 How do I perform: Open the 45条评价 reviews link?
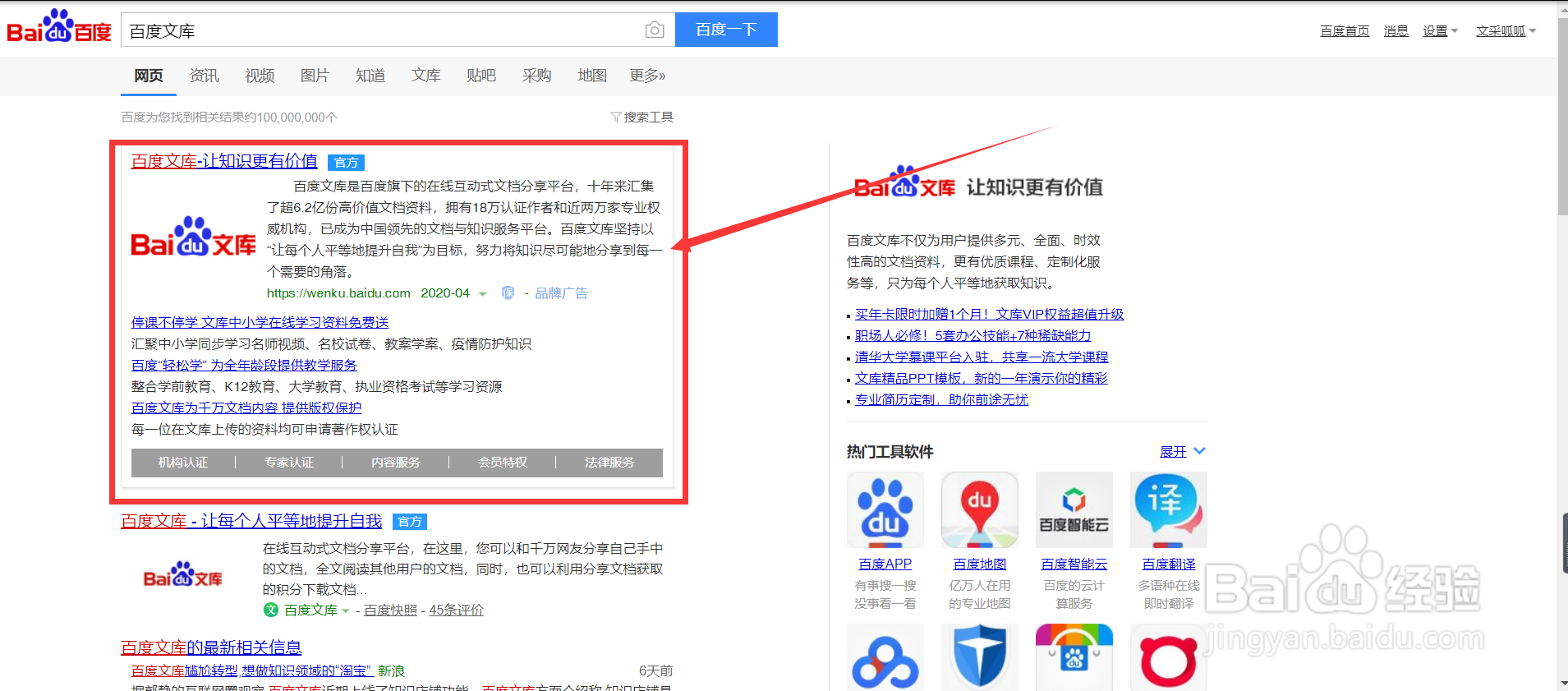point(457,610)
